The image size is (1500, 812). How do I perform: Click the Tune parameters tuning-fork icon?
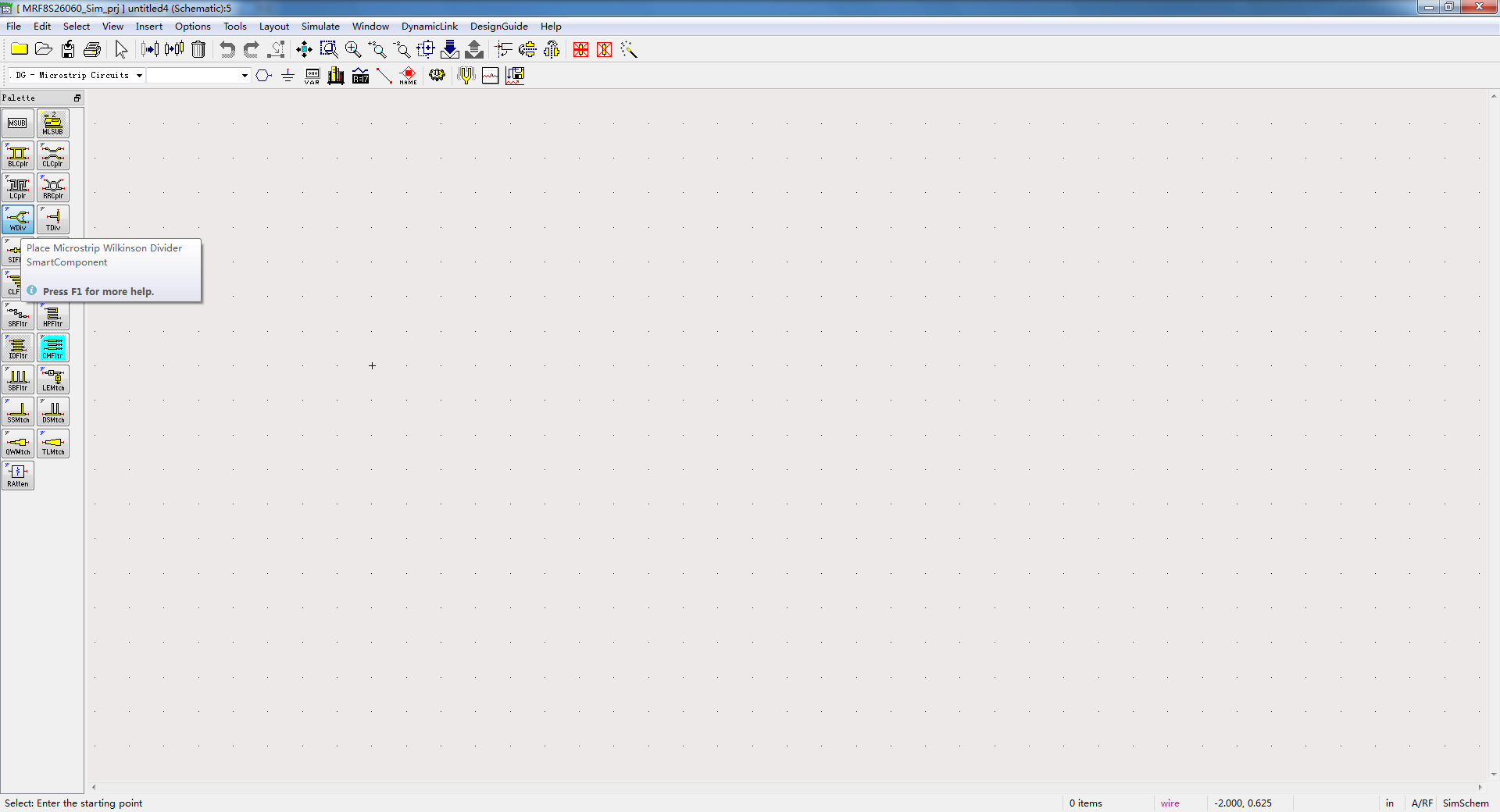pos(466,76)
